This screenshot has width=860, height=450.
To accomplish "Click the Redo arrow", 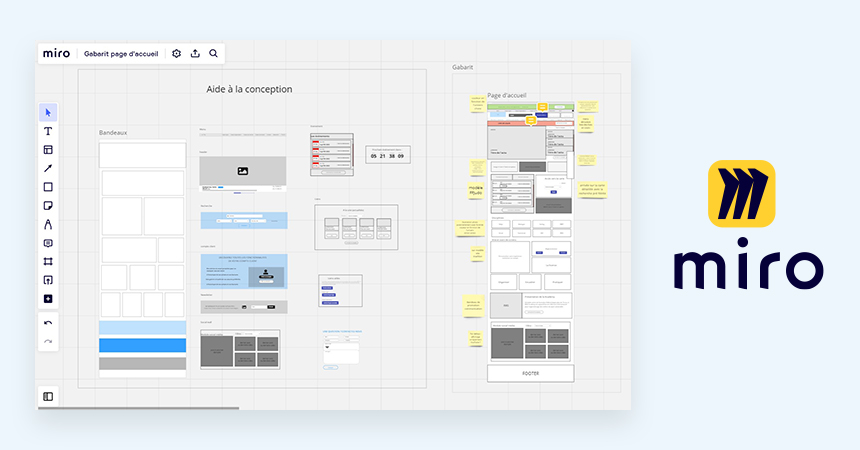I will [48, 341].
